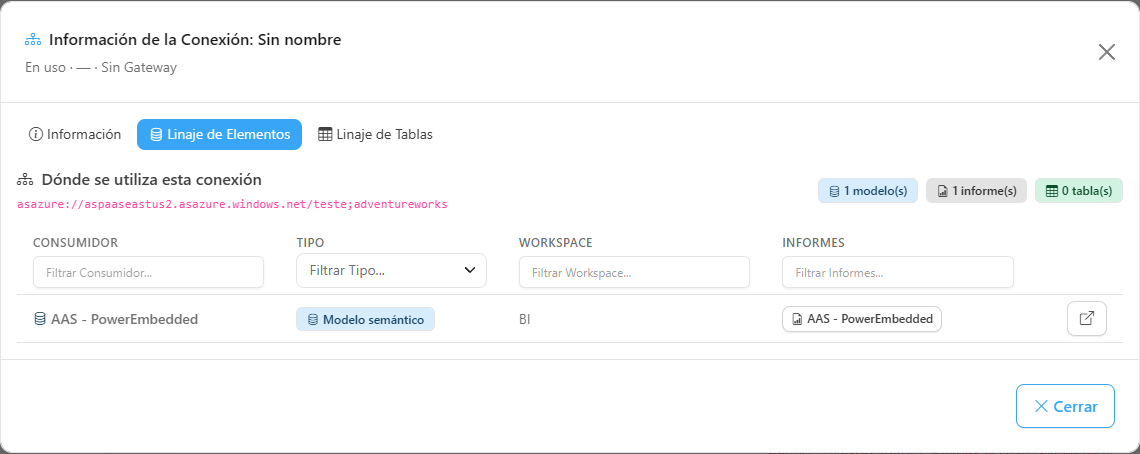Click the database icon in 1 modelo(s) badge

point(833,191)
